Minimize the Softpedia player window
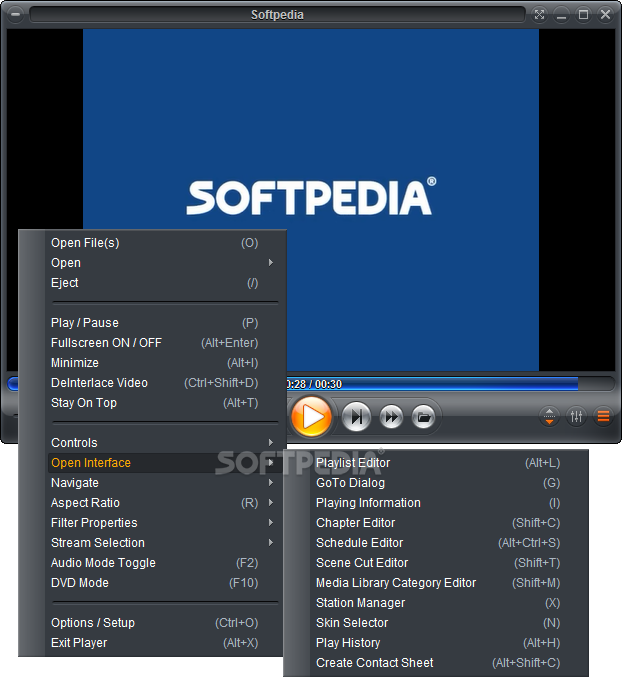Viewport: 622px width, 677px height. pyautogui.click(x=561, y=15)
